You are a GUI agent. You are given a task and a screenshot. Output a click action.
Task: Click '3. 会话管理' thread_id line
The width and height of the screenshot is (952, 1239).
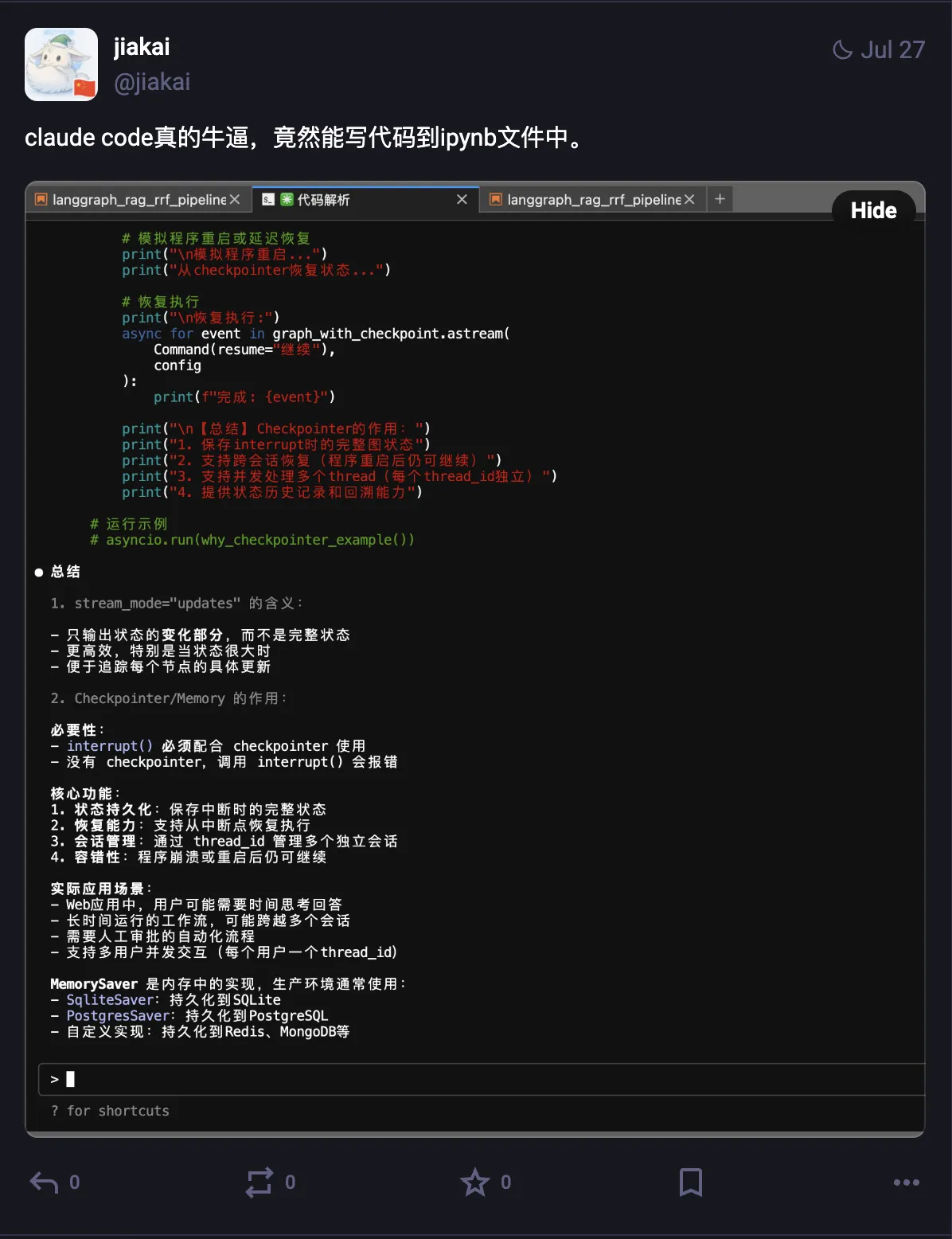[224, 842]
